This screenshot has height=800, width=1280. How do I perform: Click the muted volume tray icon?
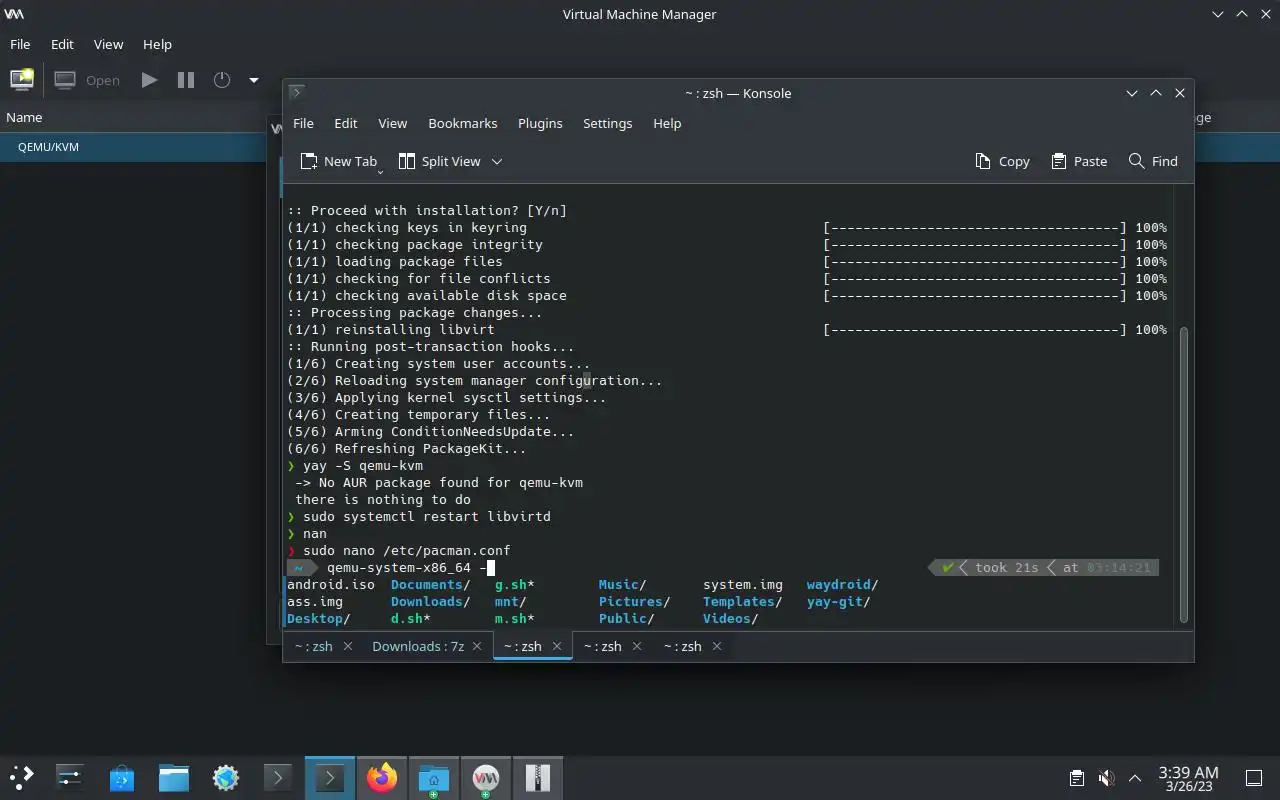(1106, 777)
